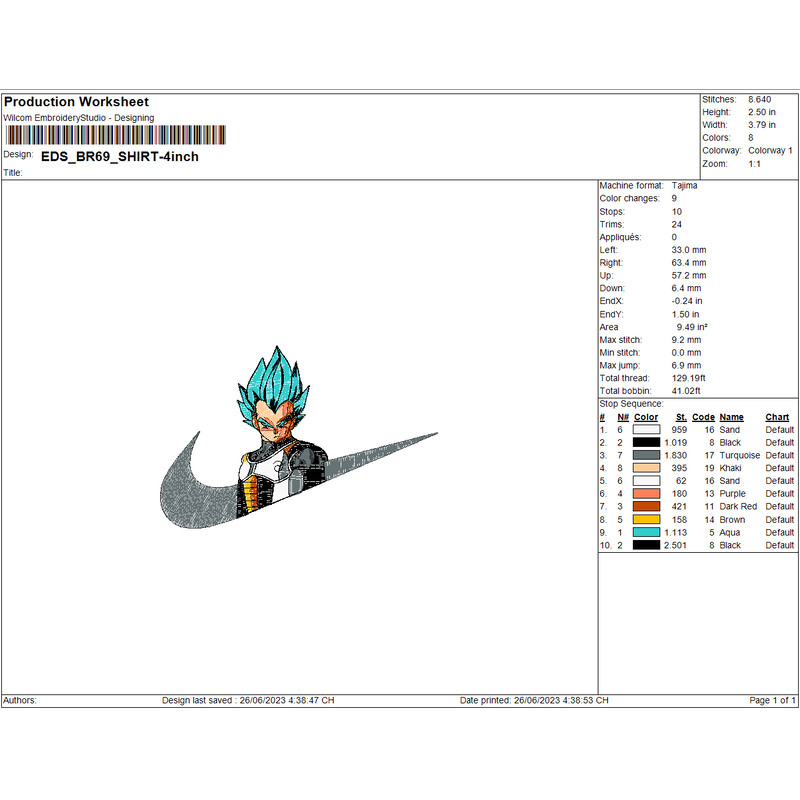Click the Chart column header

[777, 417]
